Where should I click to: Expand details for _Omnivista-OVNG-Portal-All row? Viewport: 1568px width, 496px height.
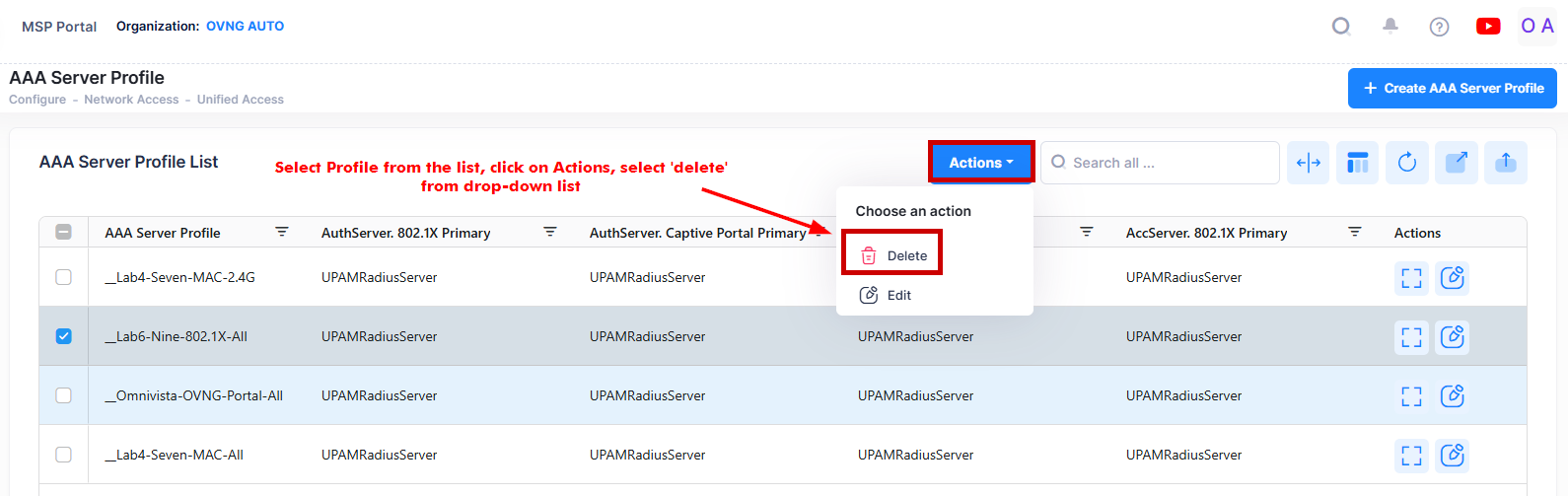point(1412,396)
